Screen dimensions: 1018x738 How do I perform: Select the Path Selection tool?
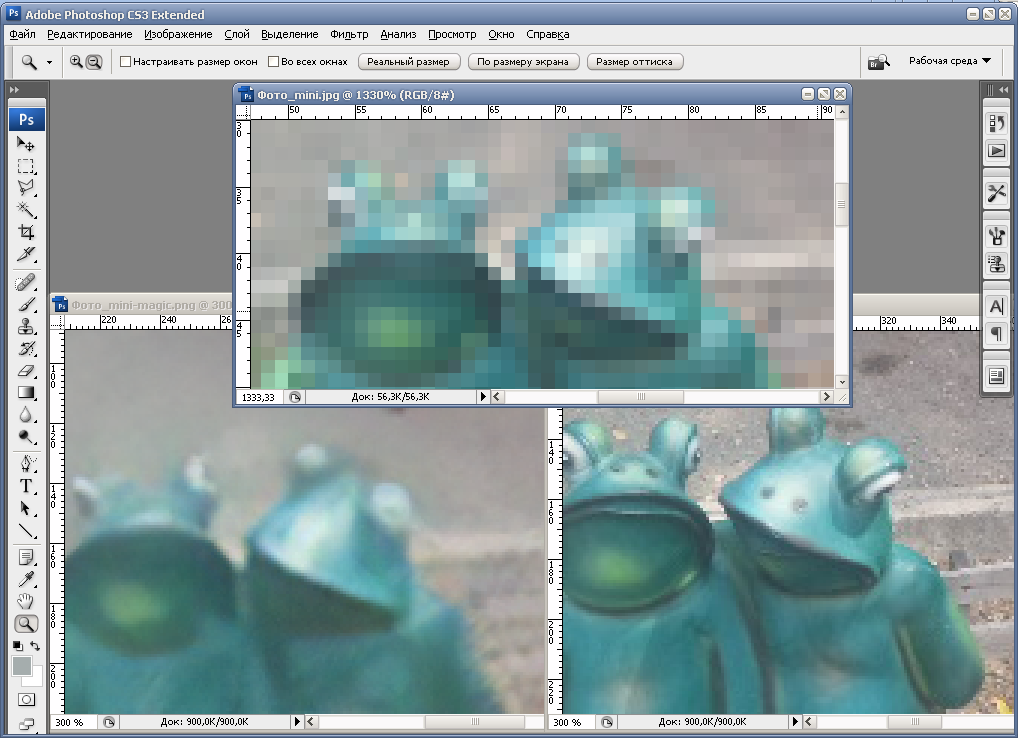click(26, 508)
